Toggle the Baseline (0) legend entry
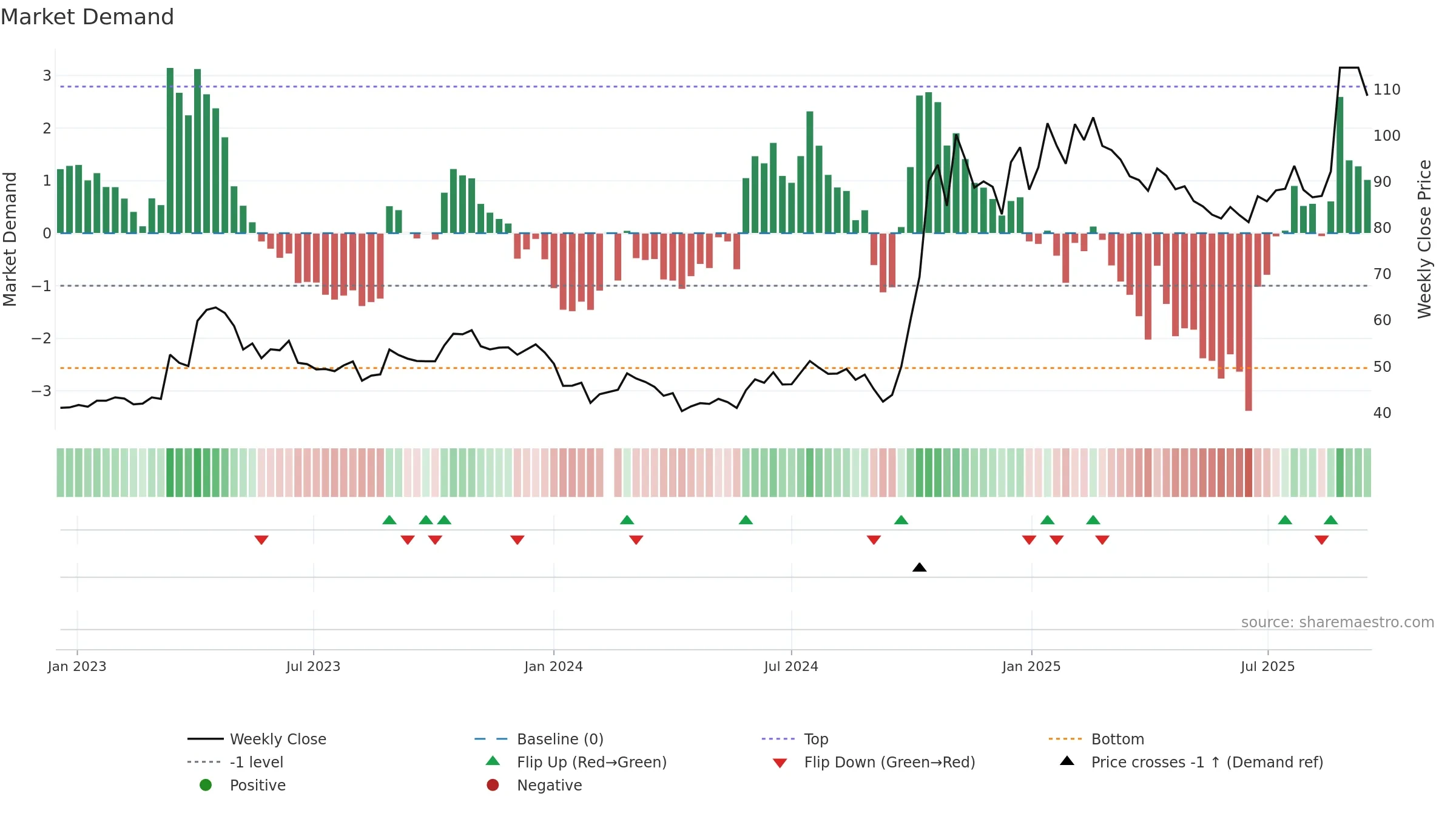The width and height of the screenshot is (1456, 819). click(x=539, y=739)
